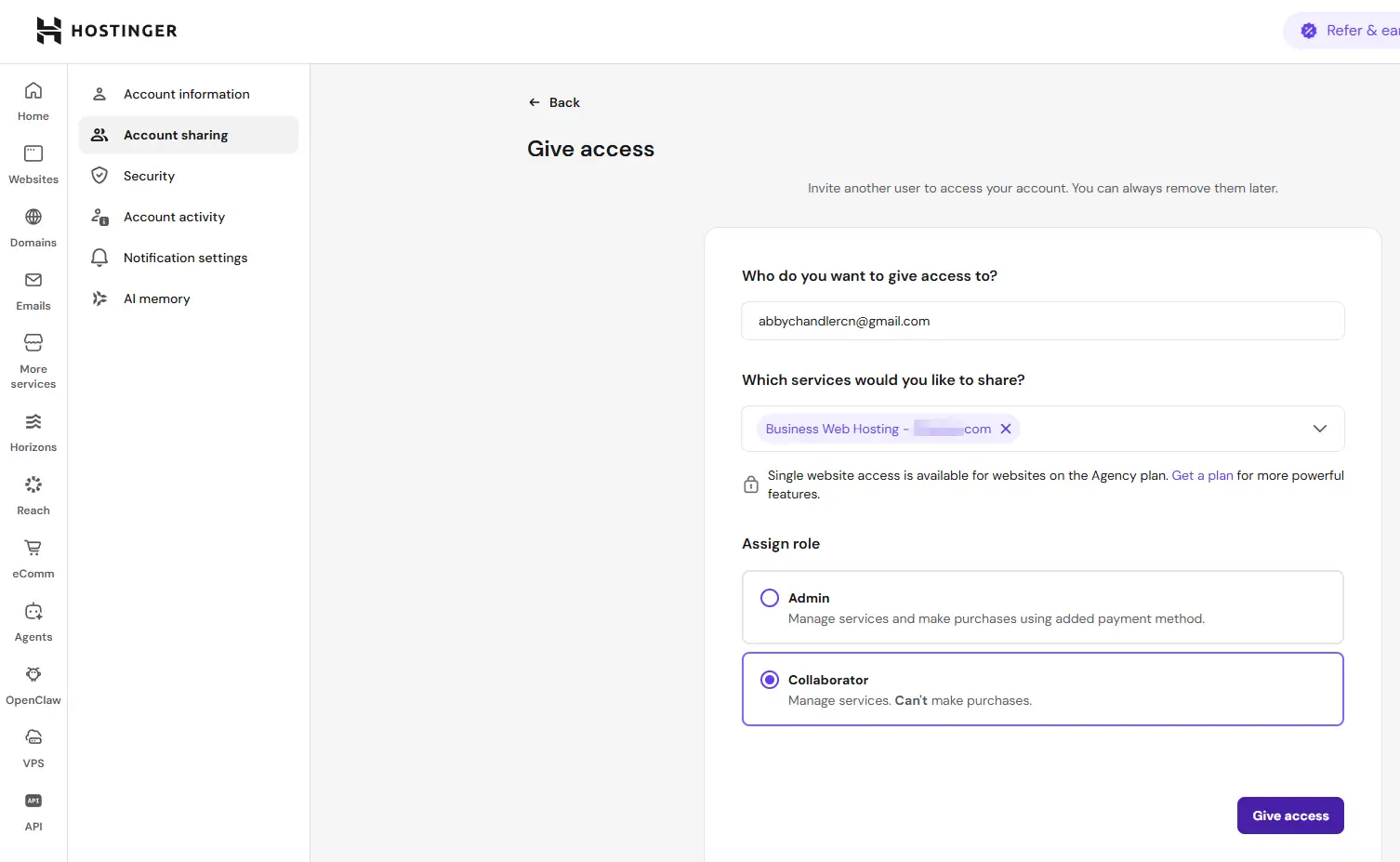Select the Admin role radio button

pos(770,598)
